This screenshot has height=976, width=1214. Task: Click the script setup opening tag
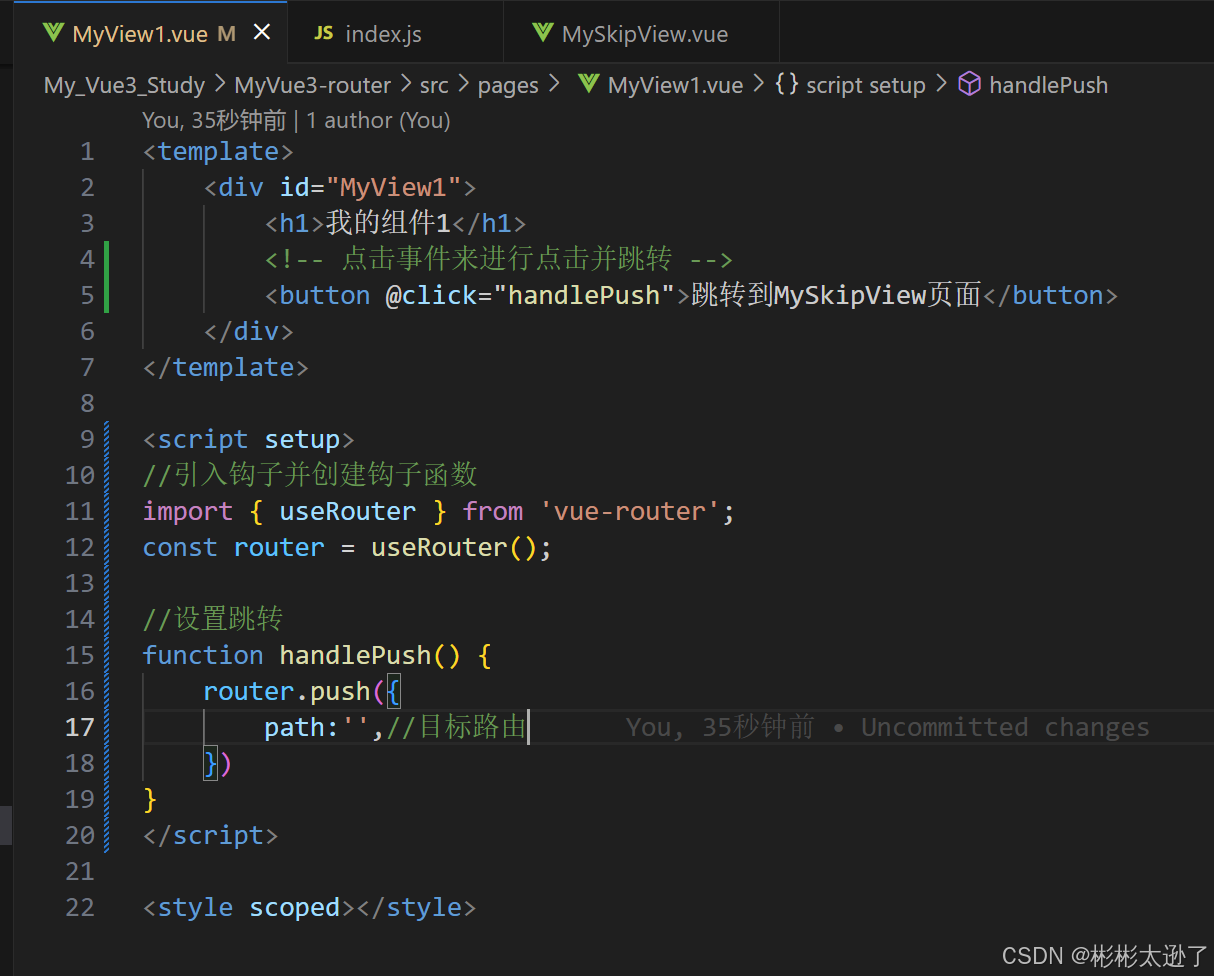coord(249,439)
